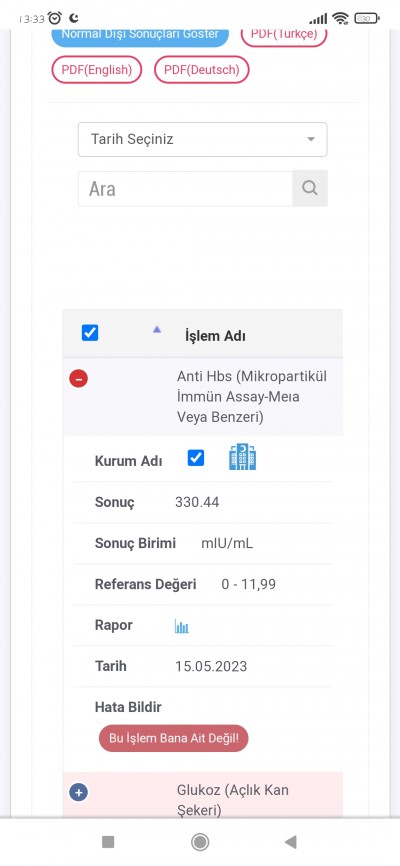Screen dimensions: 400x866
Task: Tap Android back triangle button
Action: point(291,842)
